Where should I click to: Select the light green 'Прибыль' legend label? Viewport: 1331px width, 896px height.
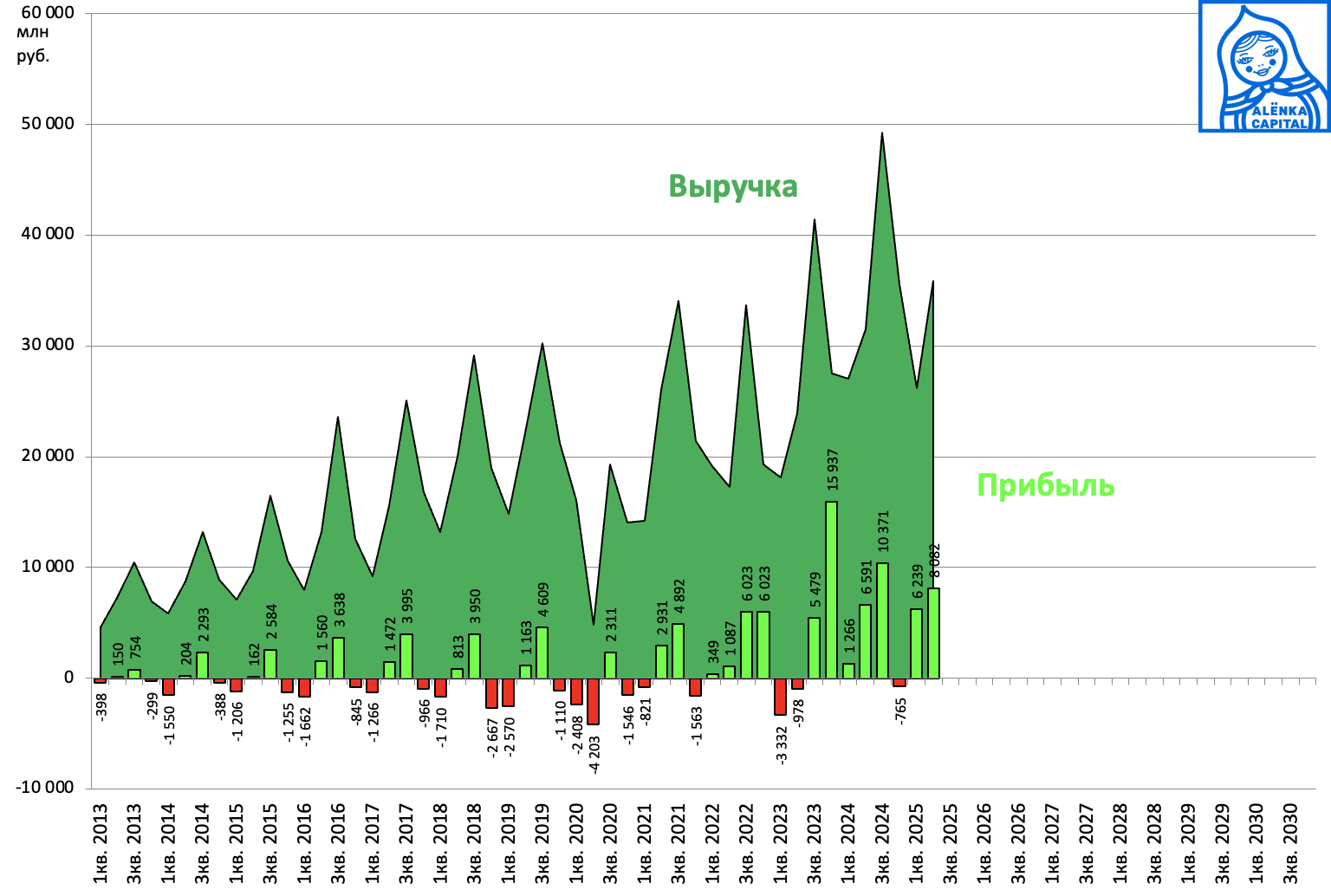1045,485
